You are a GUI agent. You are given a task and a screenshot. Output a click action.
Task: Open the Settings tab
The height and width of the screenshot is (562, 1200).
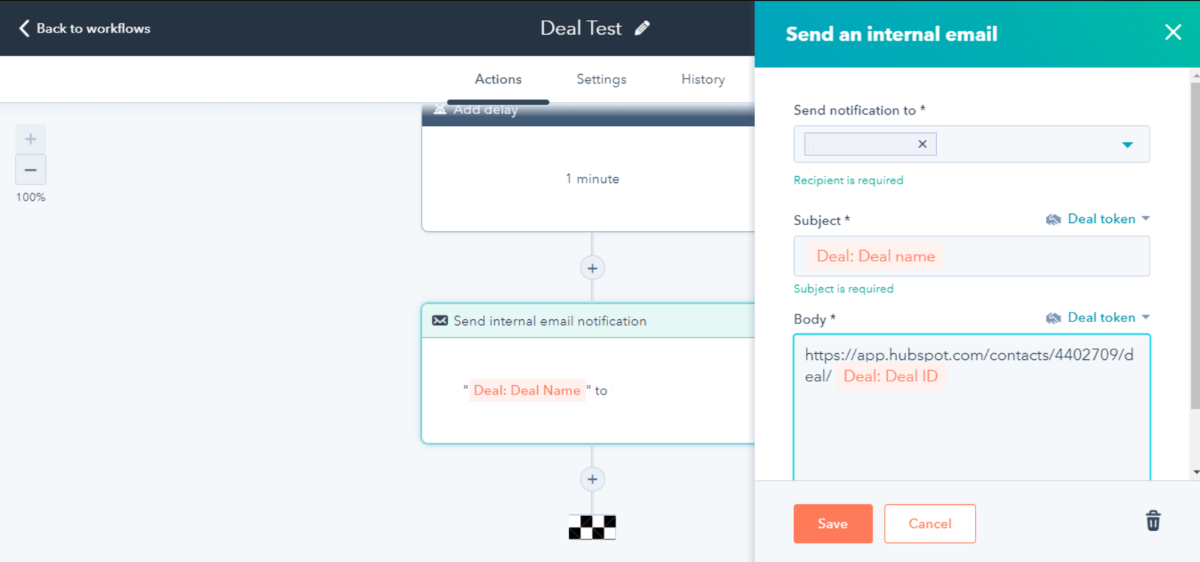[601, 79]
